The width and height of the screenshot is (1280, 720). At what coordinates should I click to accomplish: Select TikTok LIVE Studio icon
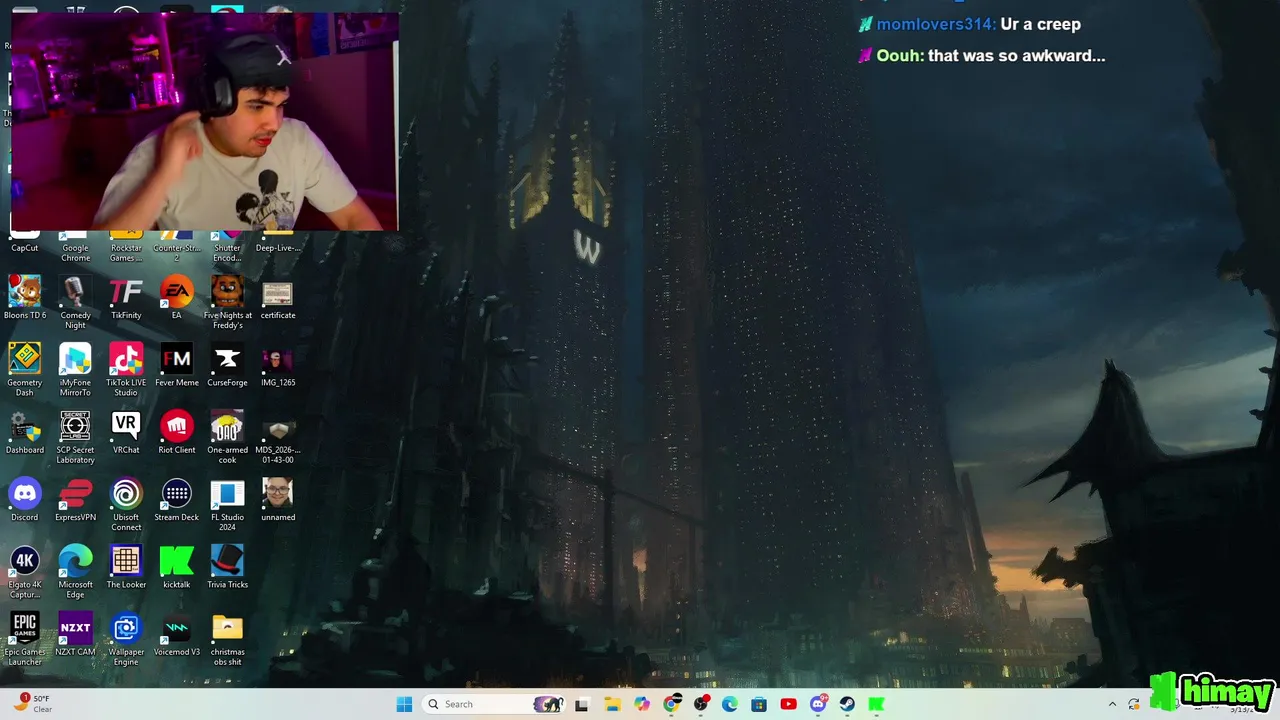tap(126, 370)
